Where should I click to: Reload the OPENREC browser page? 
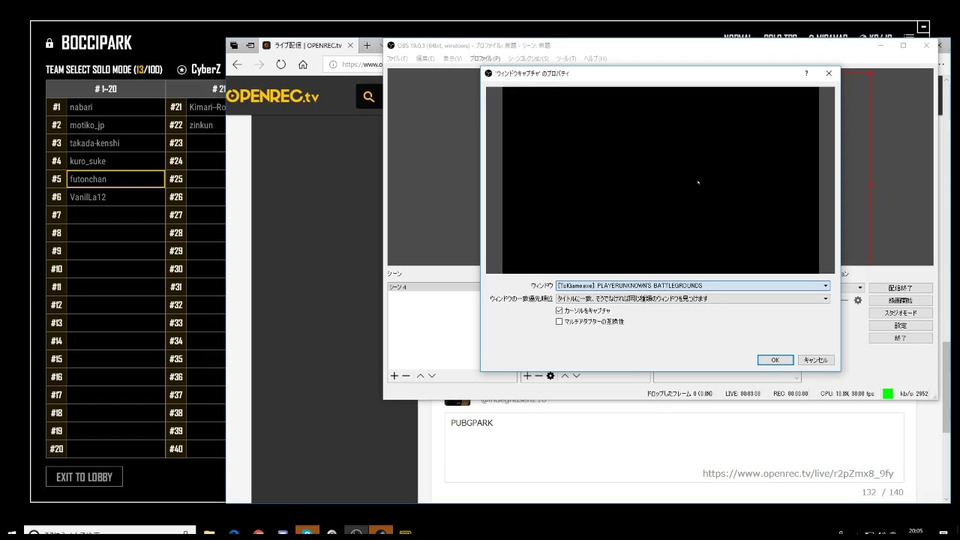coord(281,64)
